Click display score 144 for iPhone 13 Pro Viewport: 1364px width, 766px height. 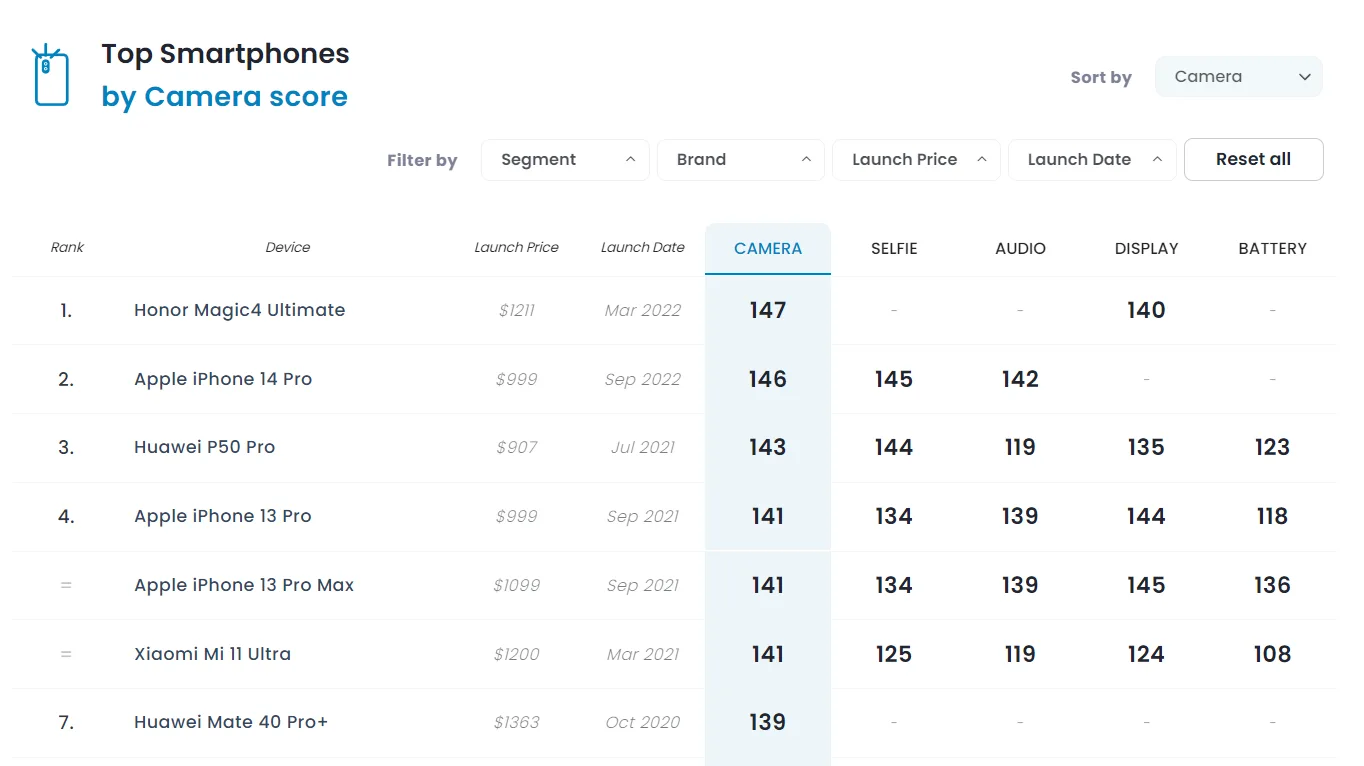[1146, 516]
